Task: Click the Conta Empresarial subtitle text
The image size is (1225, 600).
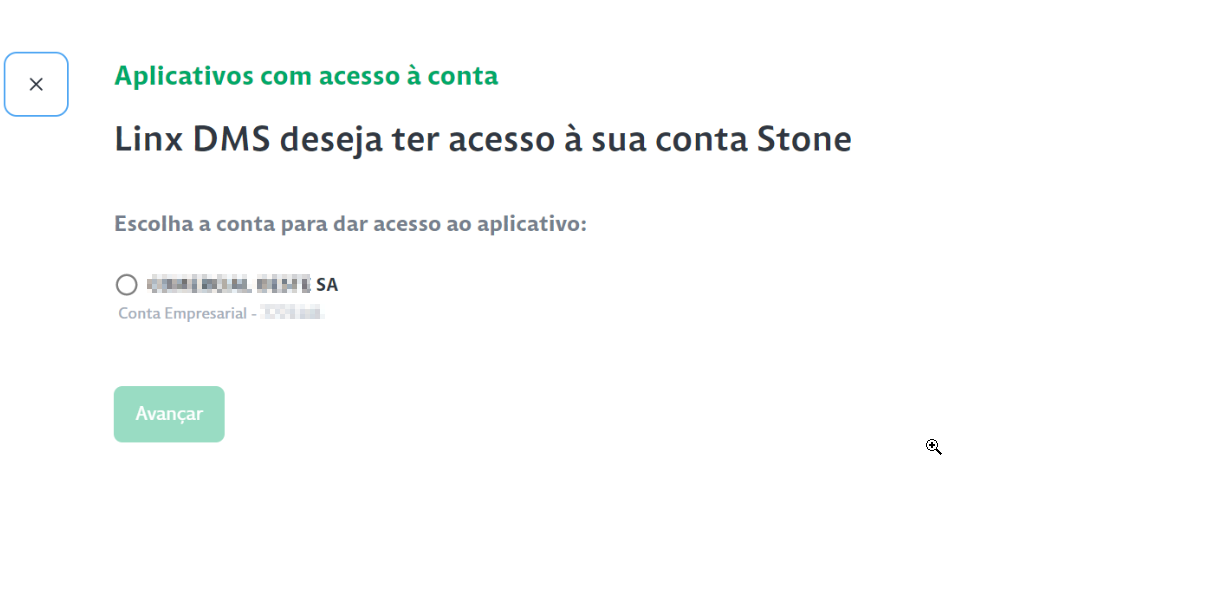Action: pos(185,314)
